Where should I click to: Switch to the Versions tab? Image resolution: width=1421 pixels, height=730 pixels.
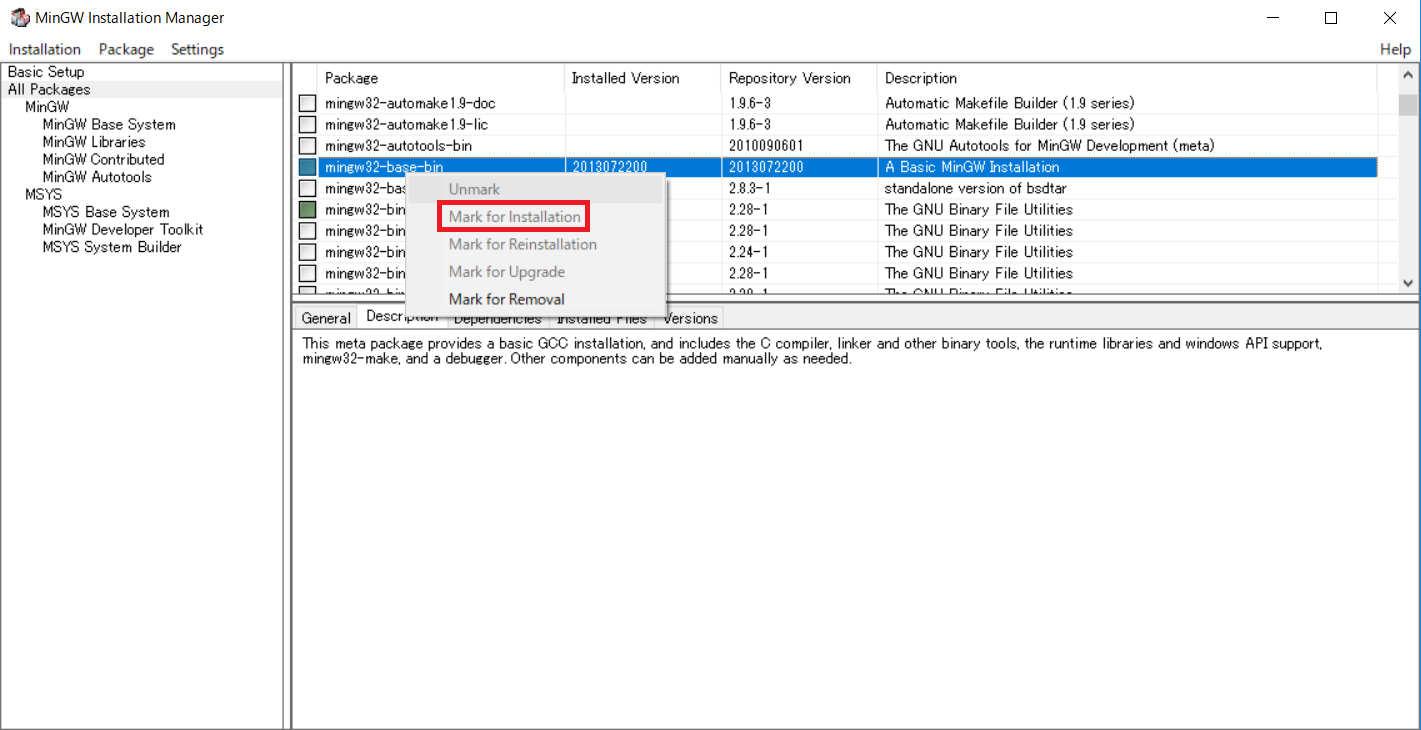click(690, 318)
